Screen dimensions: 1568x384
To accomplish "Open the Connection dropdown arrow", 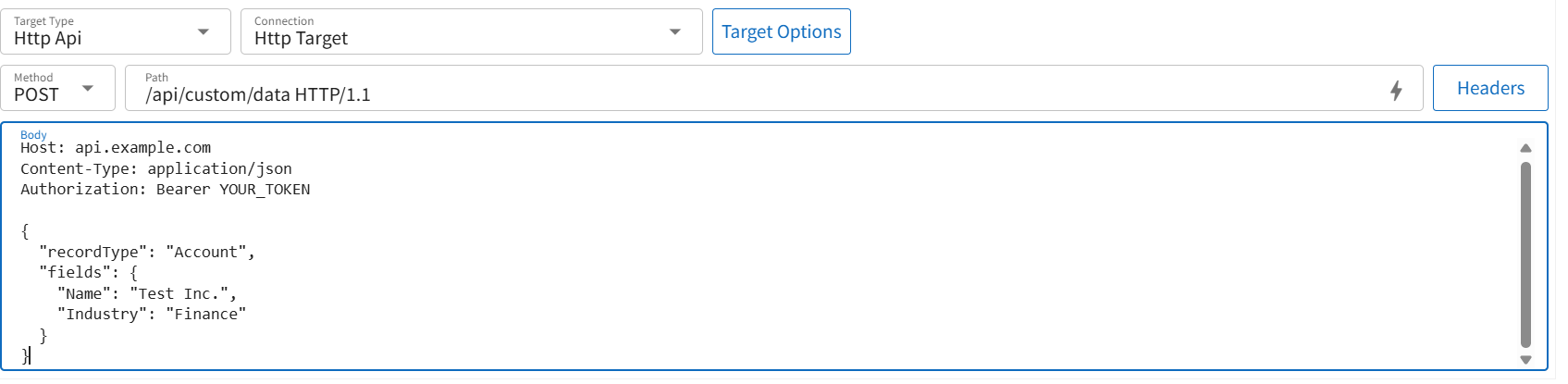I will tap(675, 32).
